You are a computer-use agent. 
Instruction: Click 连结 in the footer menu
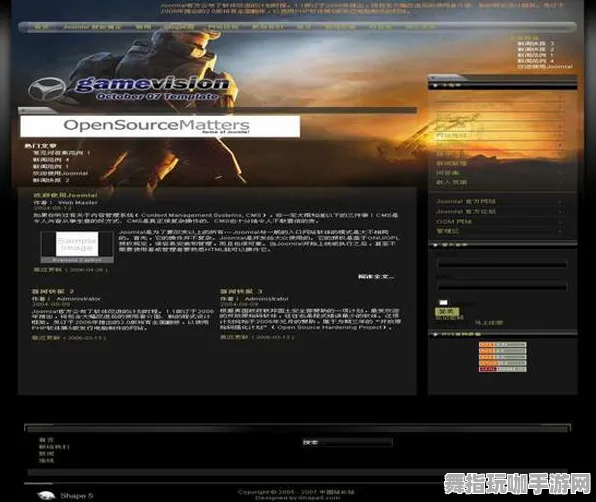coord(46,461)
